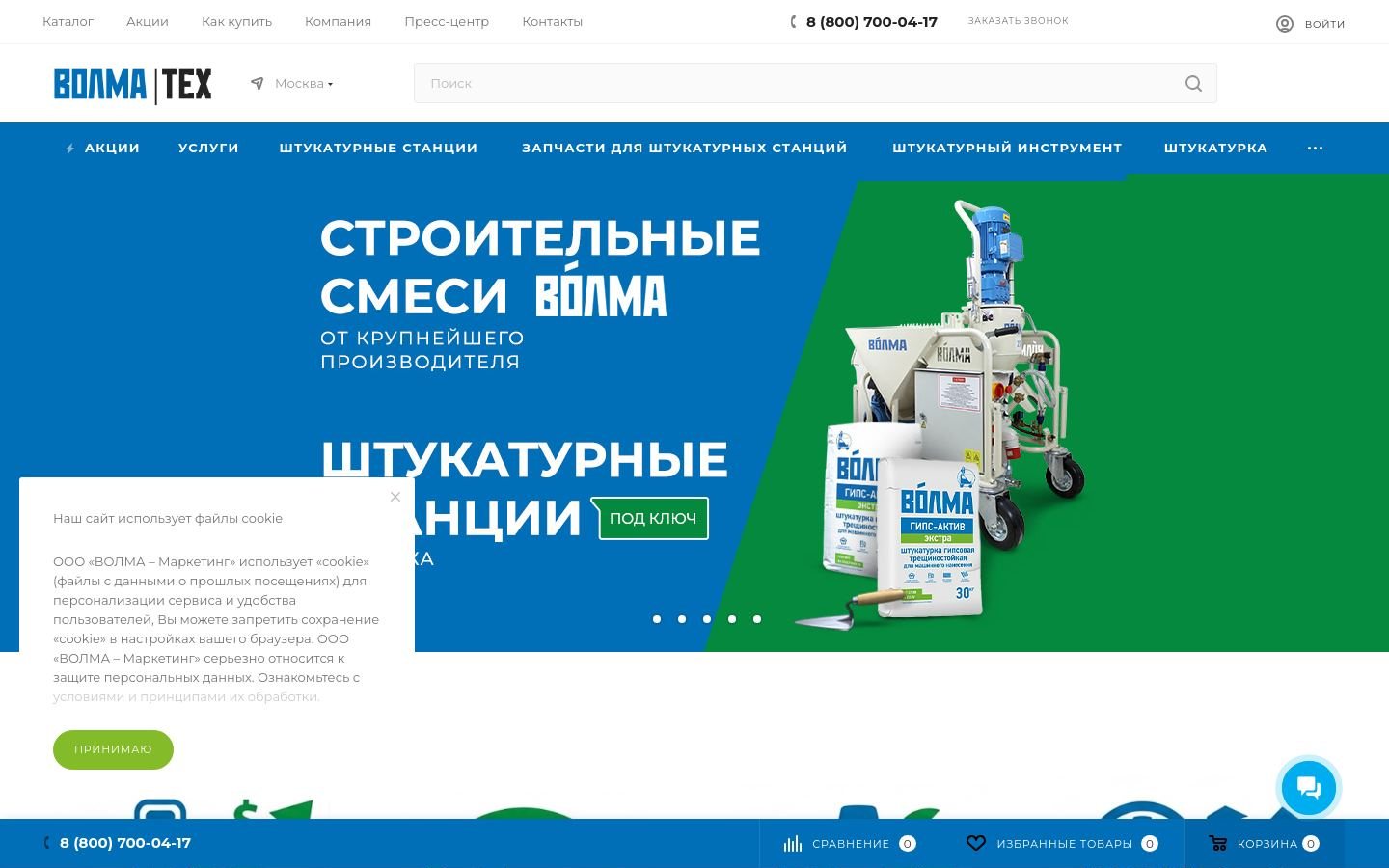Click the plastering machine banner image
1389x868 pixels.
(940, 415)
